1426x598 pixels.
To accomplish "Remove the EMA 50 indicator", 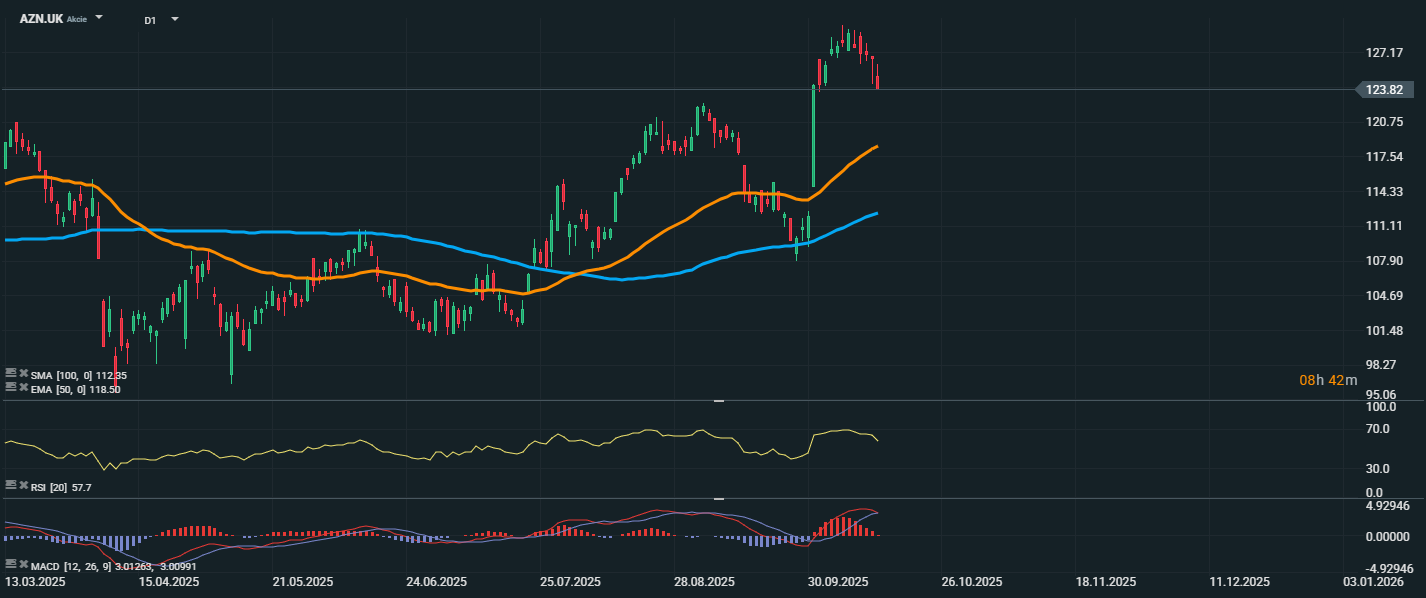I will pyautogui.click(x=23, y=386).
